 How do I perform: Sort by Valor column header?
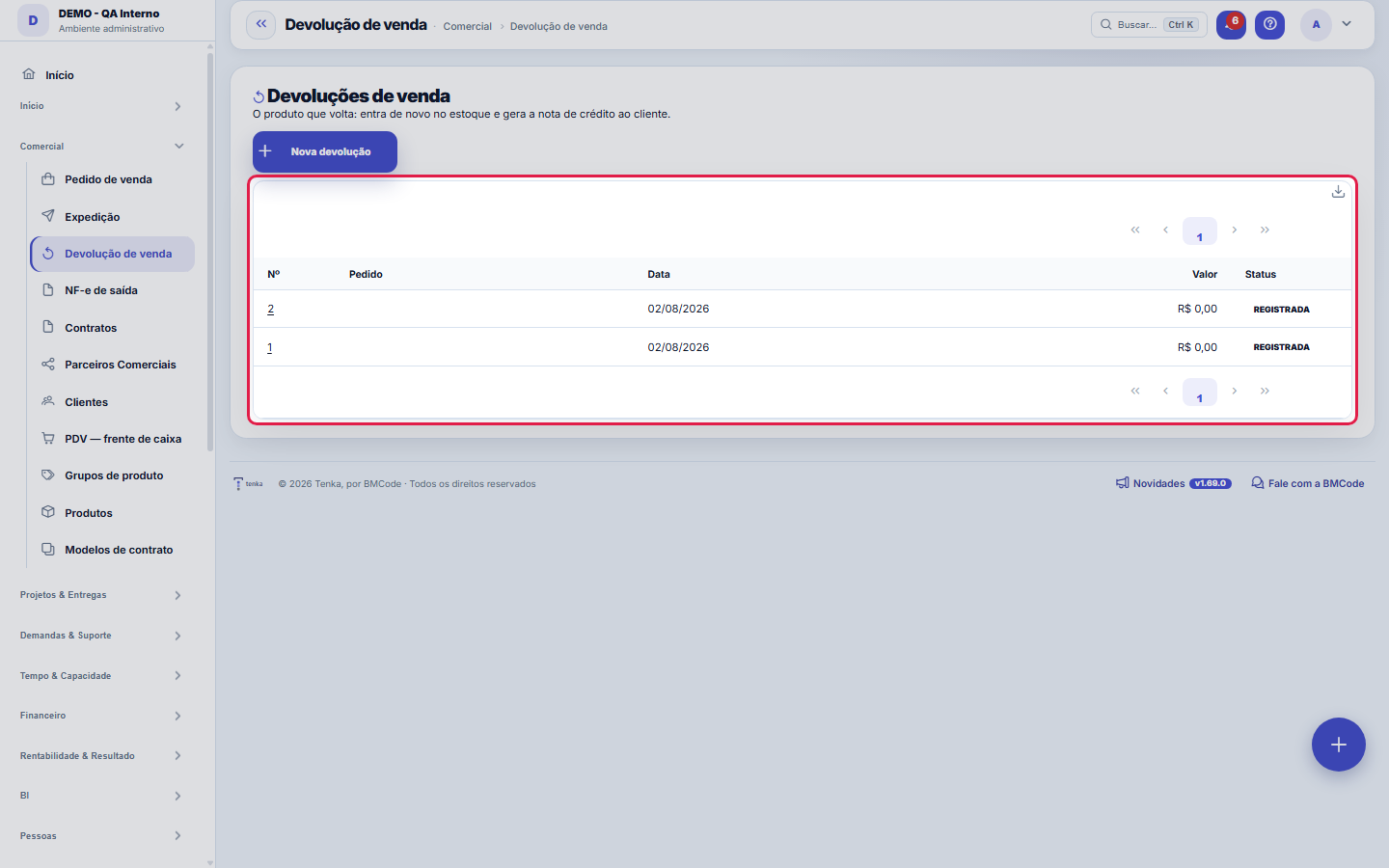[x=1205, y=274]
